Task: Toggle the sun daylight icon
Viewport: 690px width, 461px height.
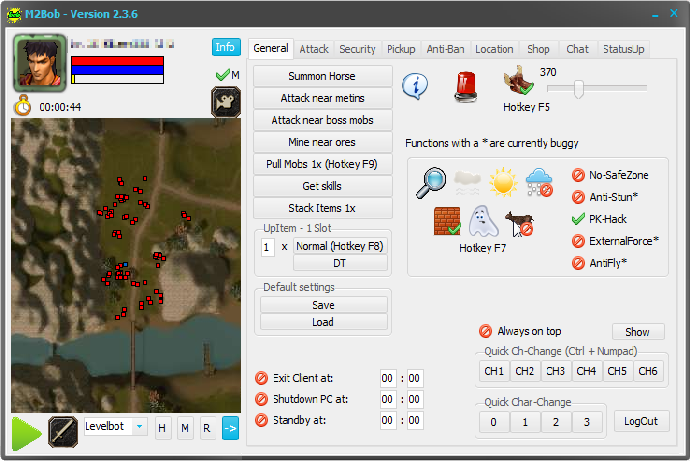Action: click(503, 182)
